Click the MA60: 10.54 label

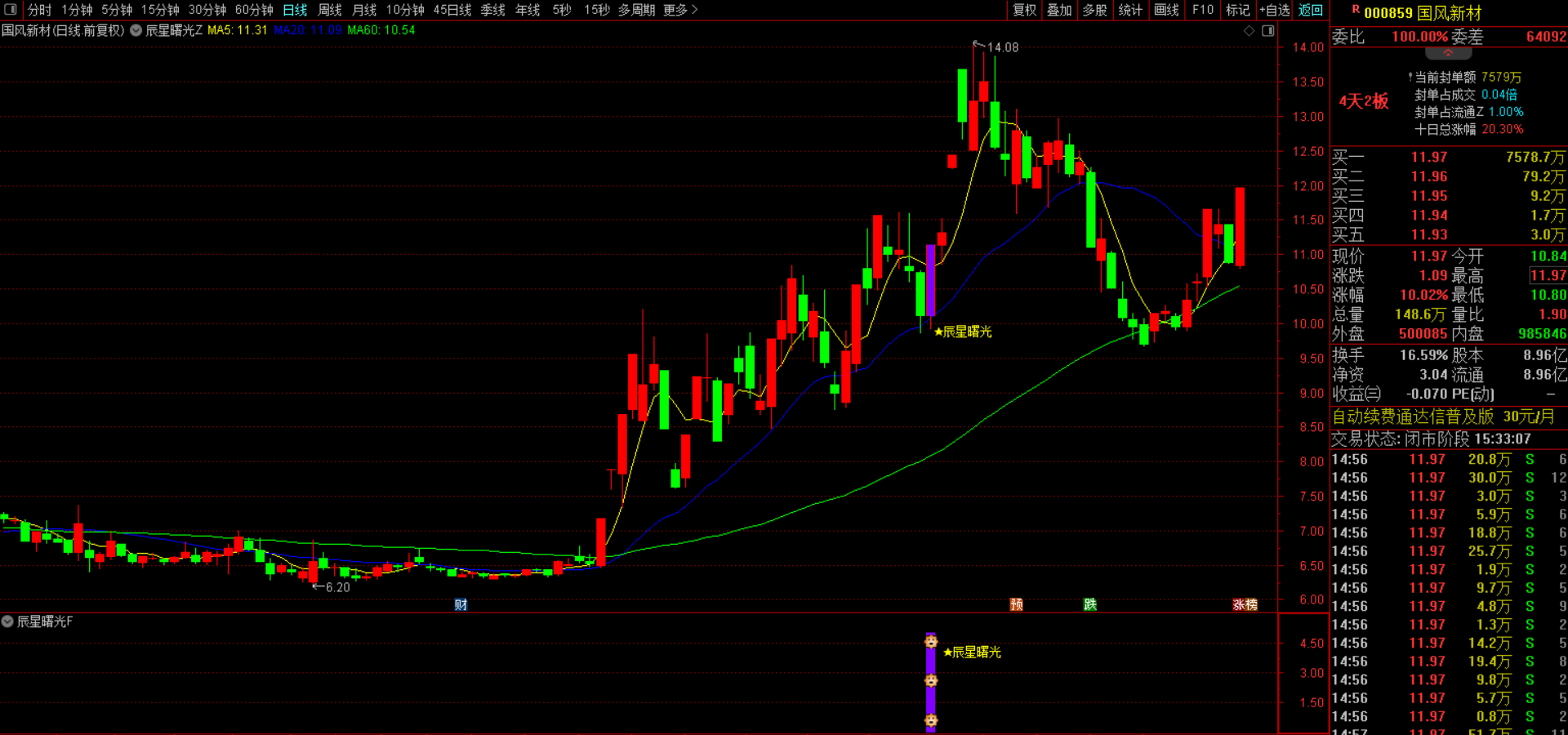(381, 30)
